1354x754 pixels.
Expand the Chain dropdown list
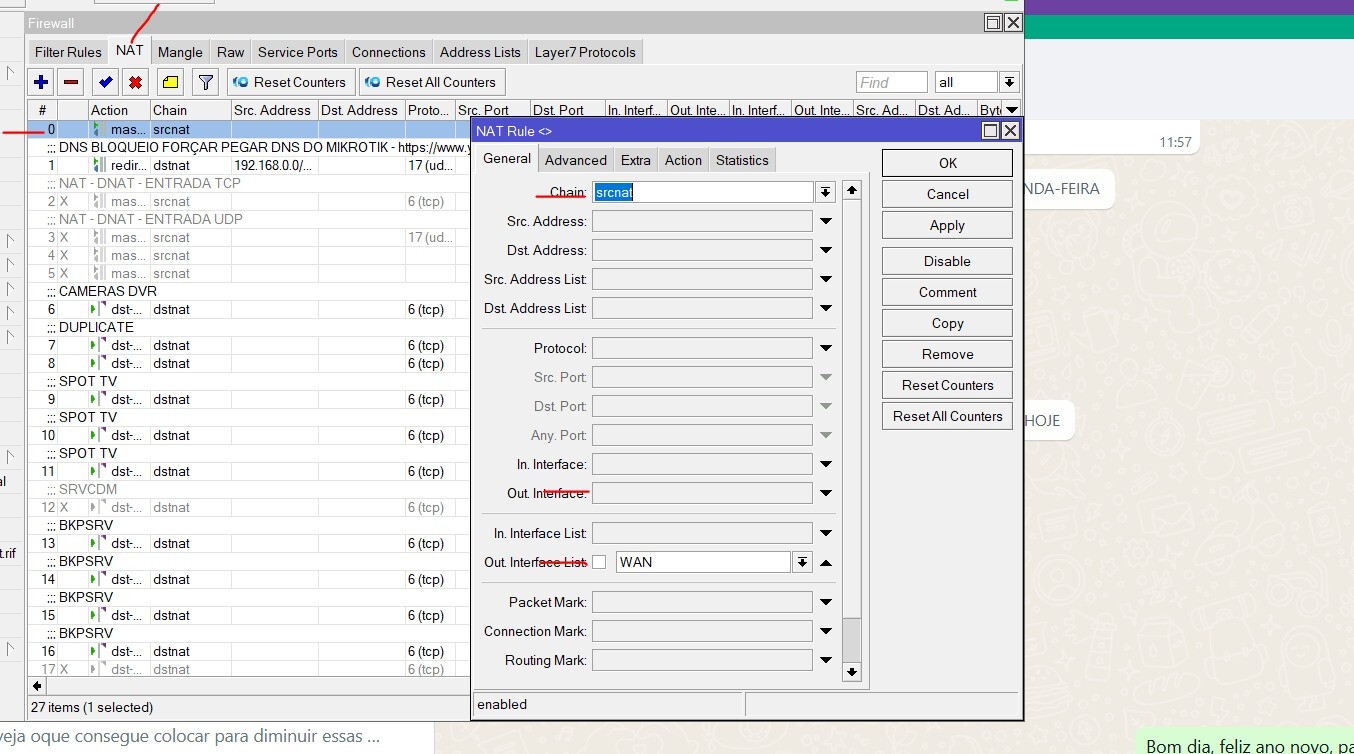click(825, 192)
